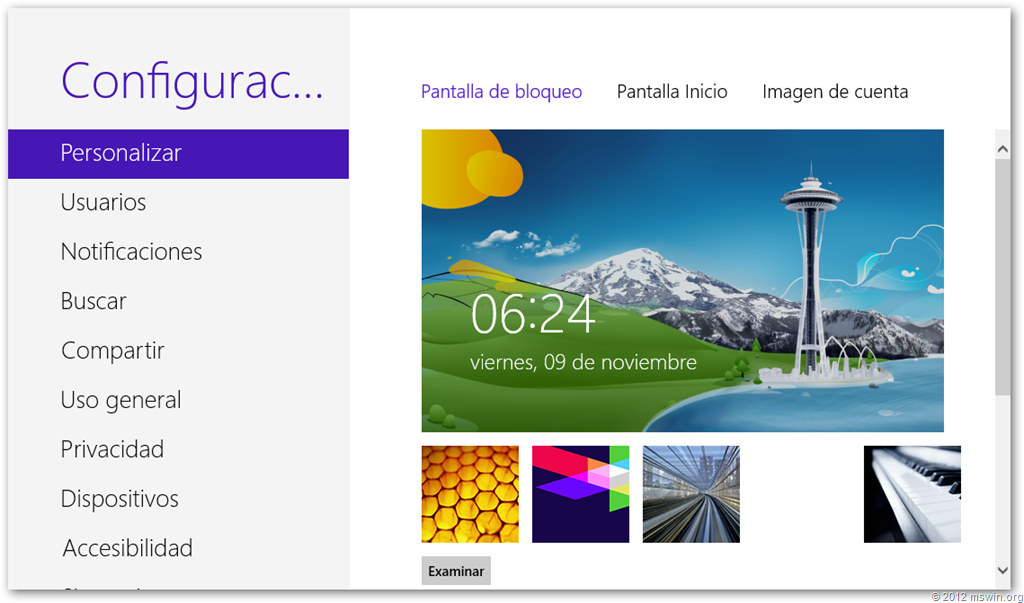Select the train tunnel thumbnail image
1024x603 pixels.
click(x=691, y=494)
